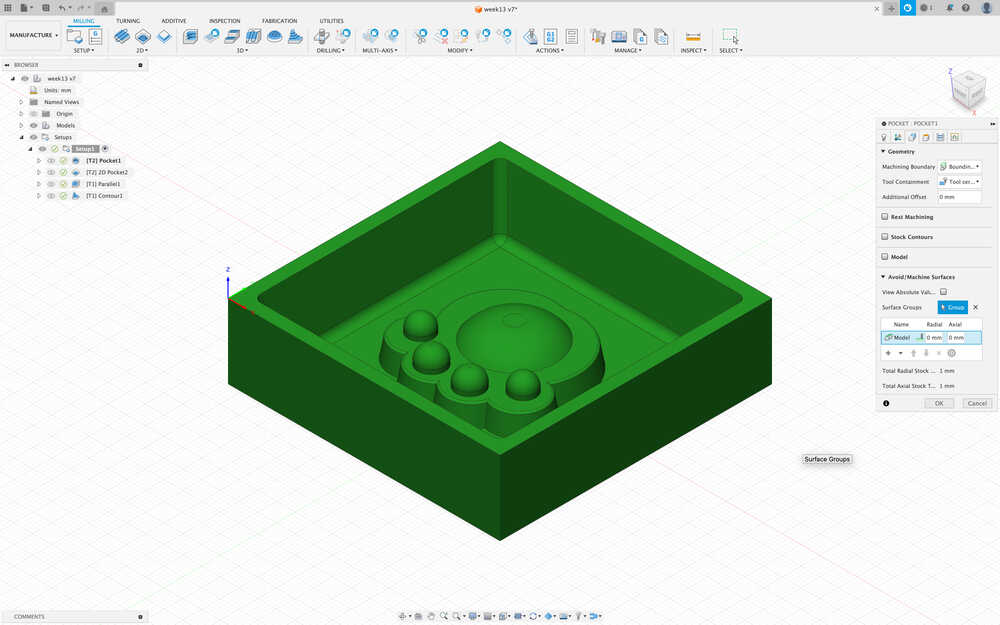The width and height of the screenshot is (1000, 625).
Task: Open the MANUFACTURE workspace dropdown
Action: (33, 35)
